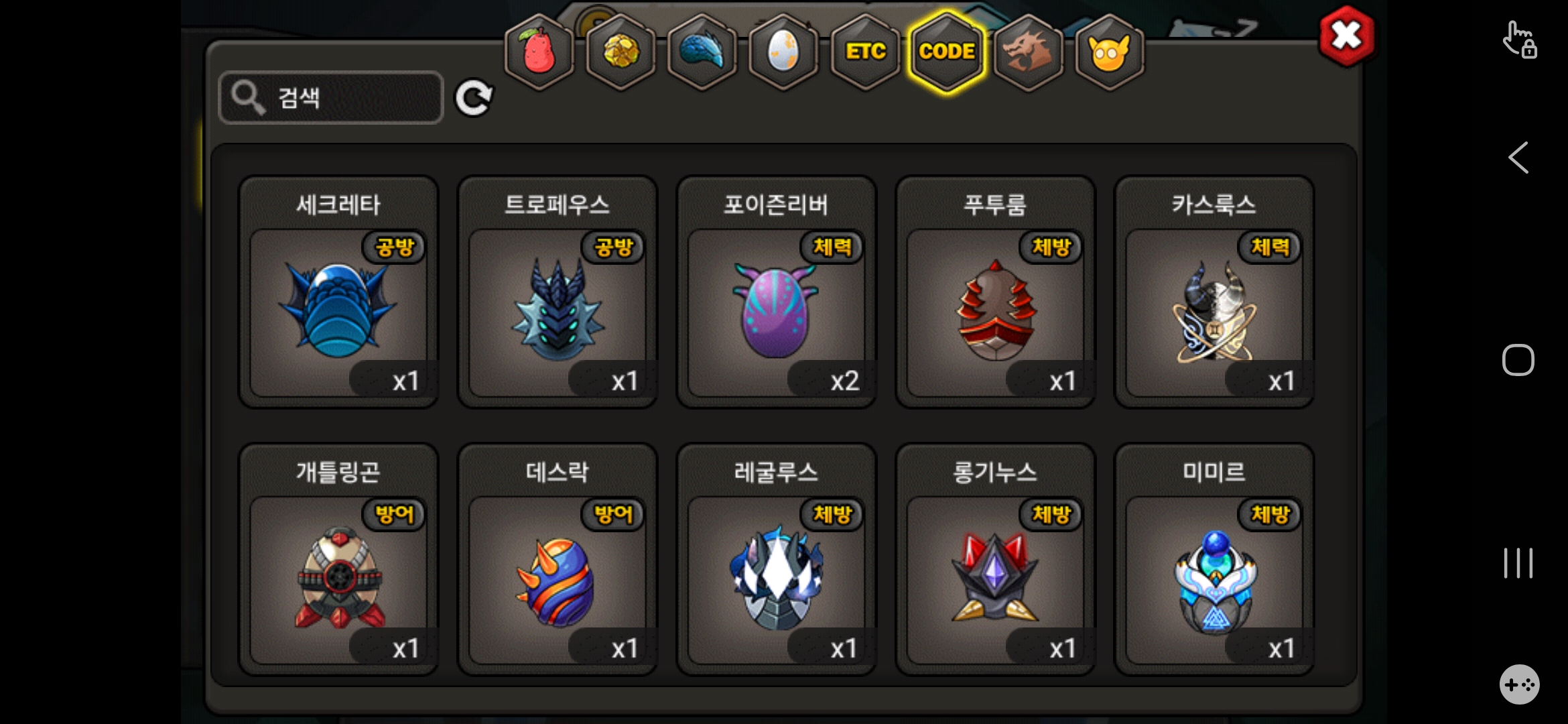Select the 세크레타 blue winged egg
Image resolution: width=1568 pixels, height=724 pixels.
click(x=338, y=292)
